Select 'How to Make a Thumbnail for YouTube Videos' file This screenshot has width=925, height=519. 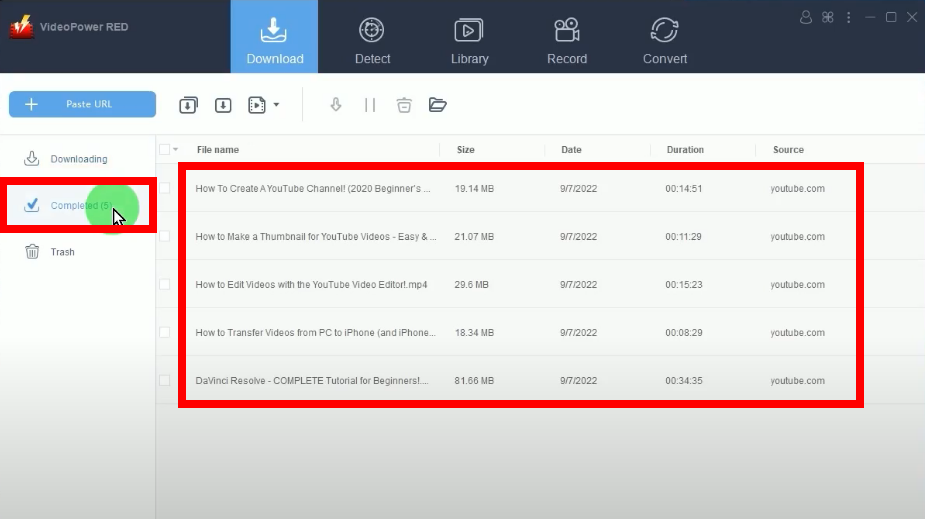tap(316, 236)
